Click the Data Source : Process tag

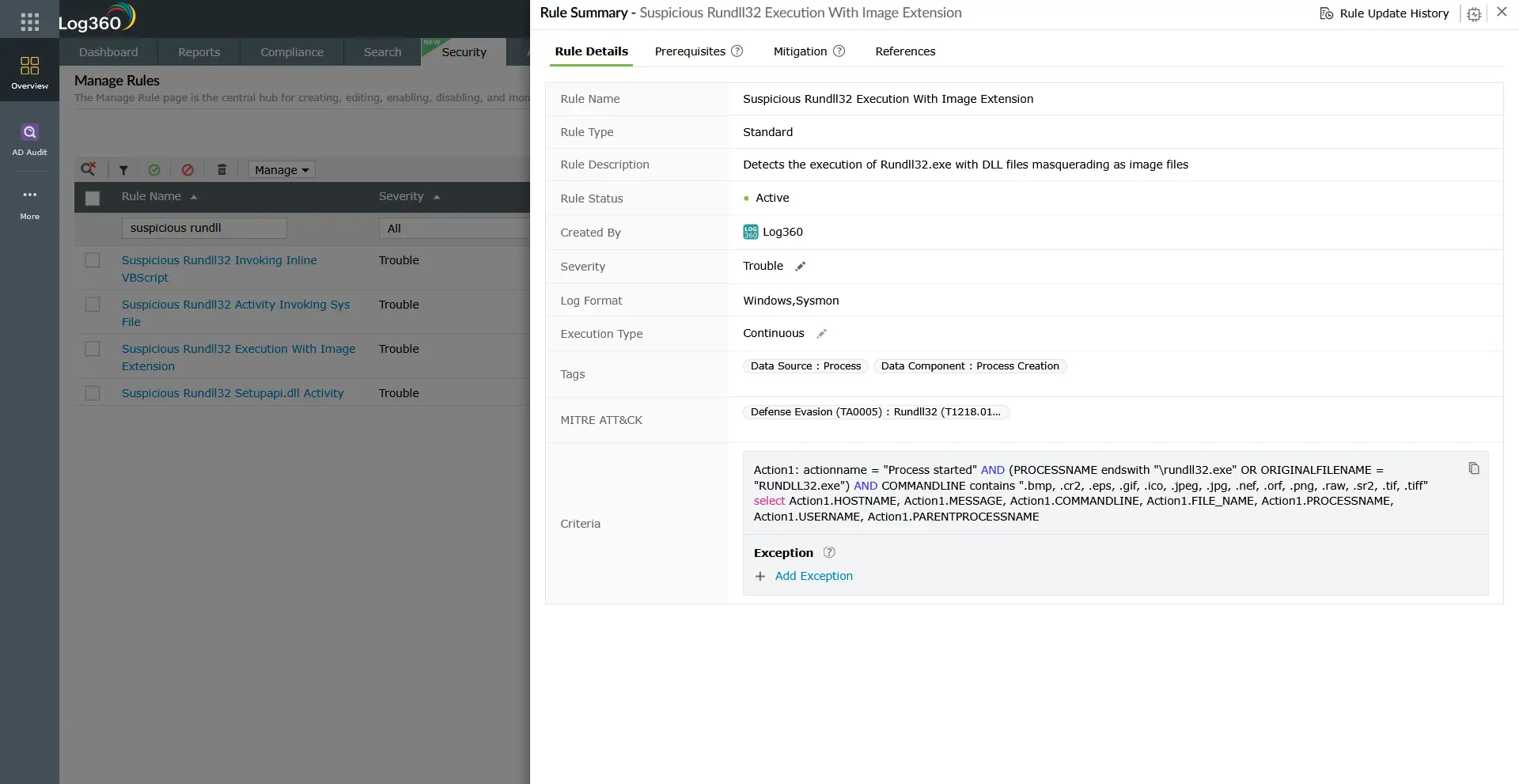point(805,366)
